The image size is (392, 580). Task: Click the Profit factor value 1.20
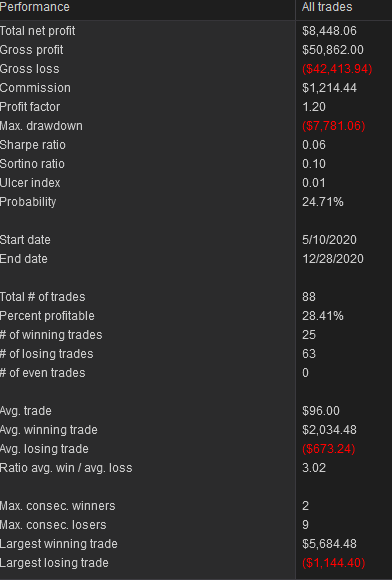pos(314,107)
